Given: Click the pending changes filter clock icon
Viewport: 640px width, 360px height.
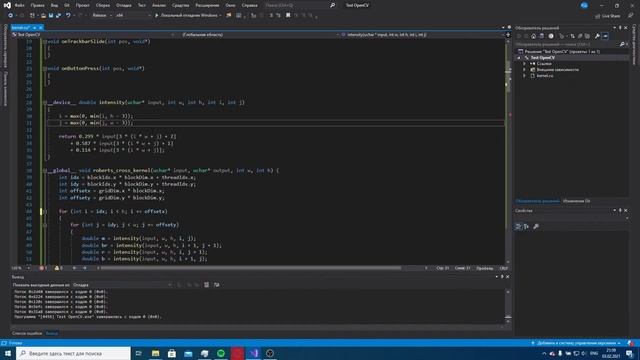Looking at the screenshot, I should [x=551, y=36].
